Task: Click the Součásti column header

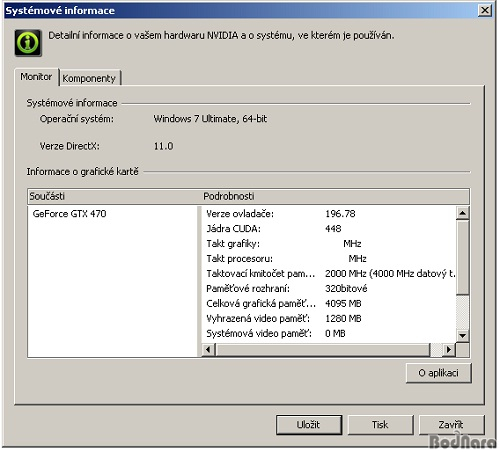Action: pyautogui.click(x=114, y=196)
